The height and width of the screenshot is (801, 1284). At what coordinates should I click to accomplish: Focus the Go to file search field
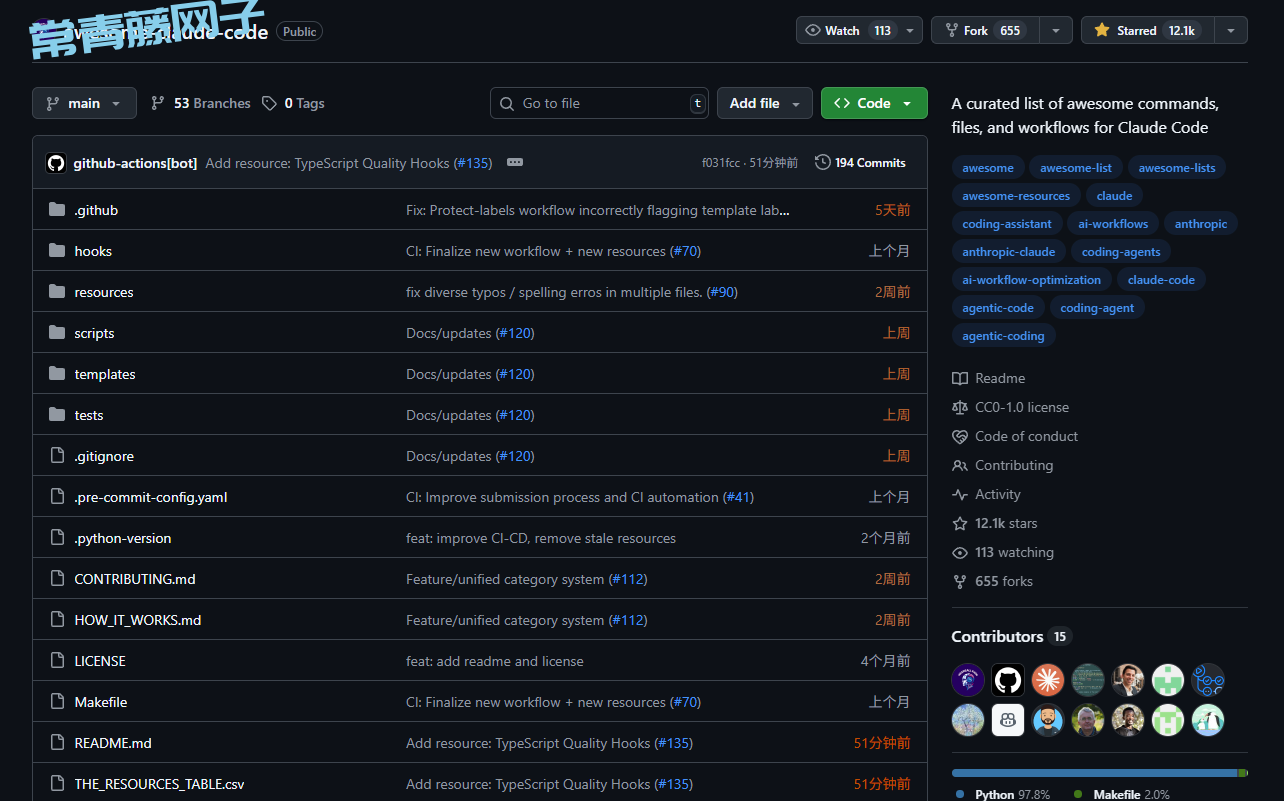pyautogui.click(x=600, y=103)
